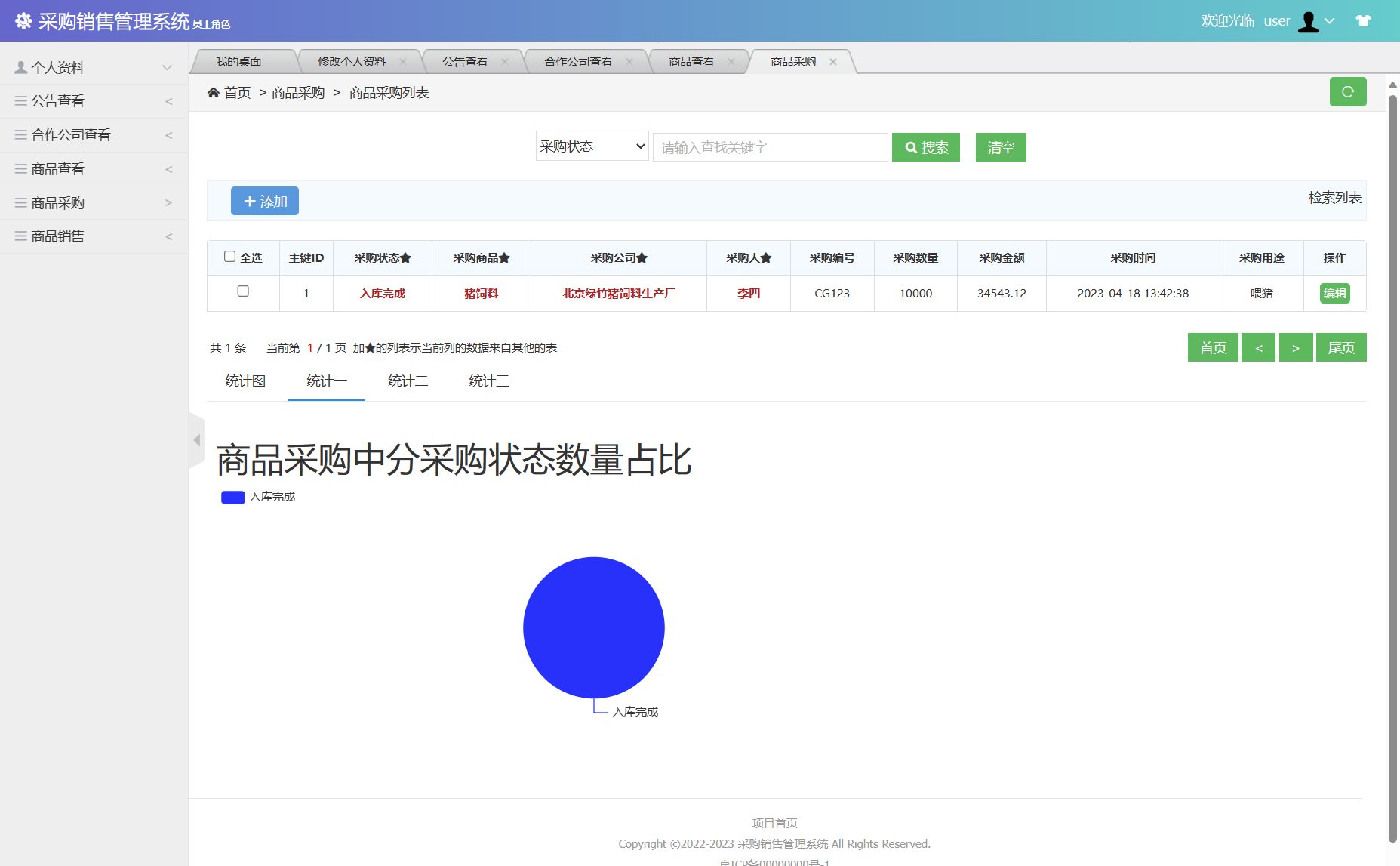Switch to the 商品查看 tab
1400x866 pixels.
691,61
